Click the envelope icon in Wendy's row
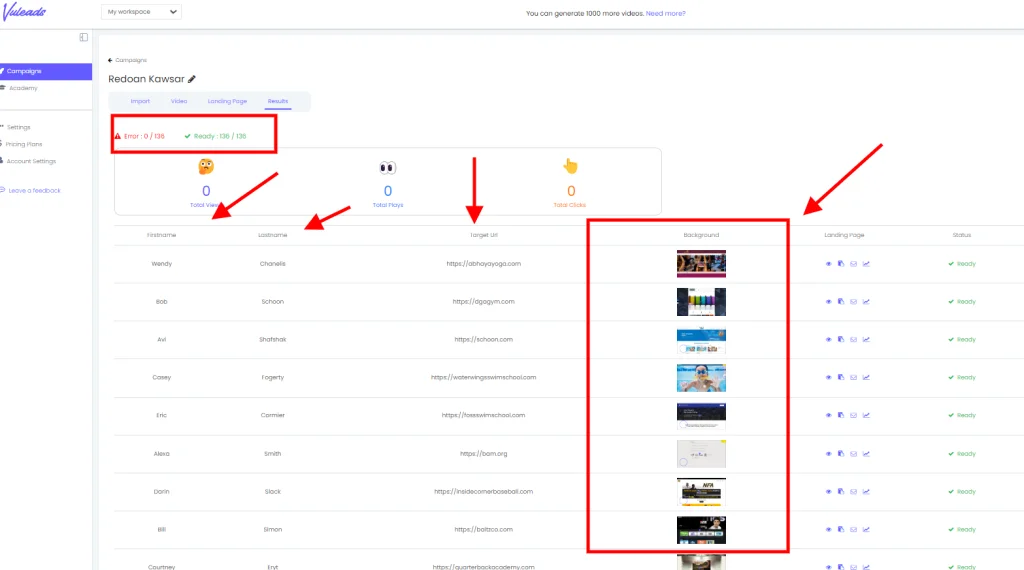The height and width of the screenshot is (570, 1024). point(853,264)
